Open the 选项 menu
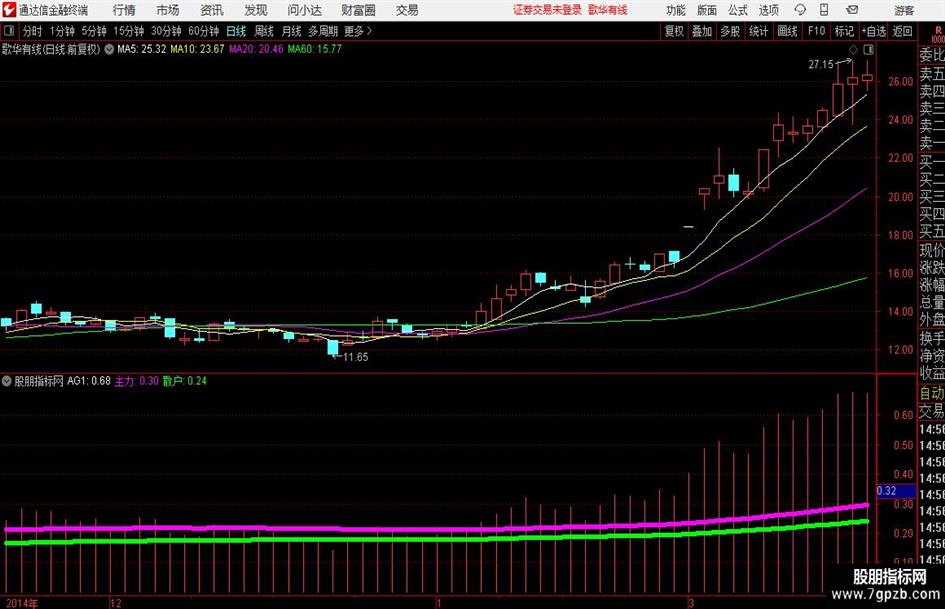945x609 pixels. 768,10
